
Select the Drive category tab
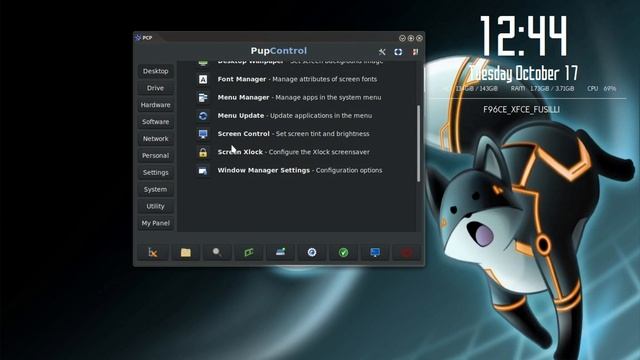click(x=156, y=88)
